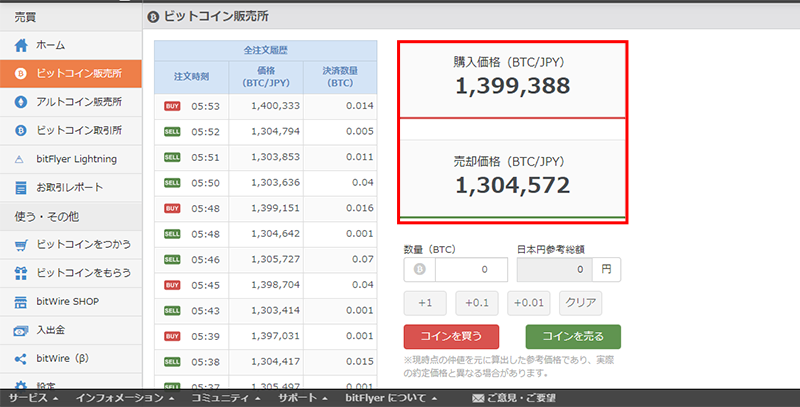Click the price 1,303,853

click(x=276, y=157)
